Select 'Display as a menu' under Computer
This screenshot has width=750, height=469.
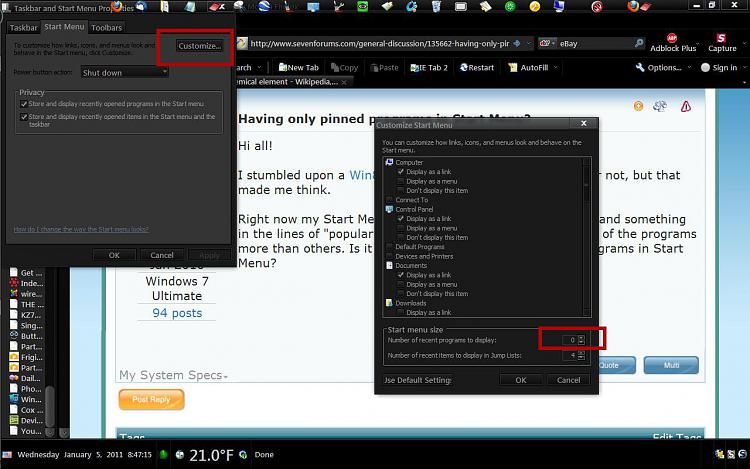(400, 181)
